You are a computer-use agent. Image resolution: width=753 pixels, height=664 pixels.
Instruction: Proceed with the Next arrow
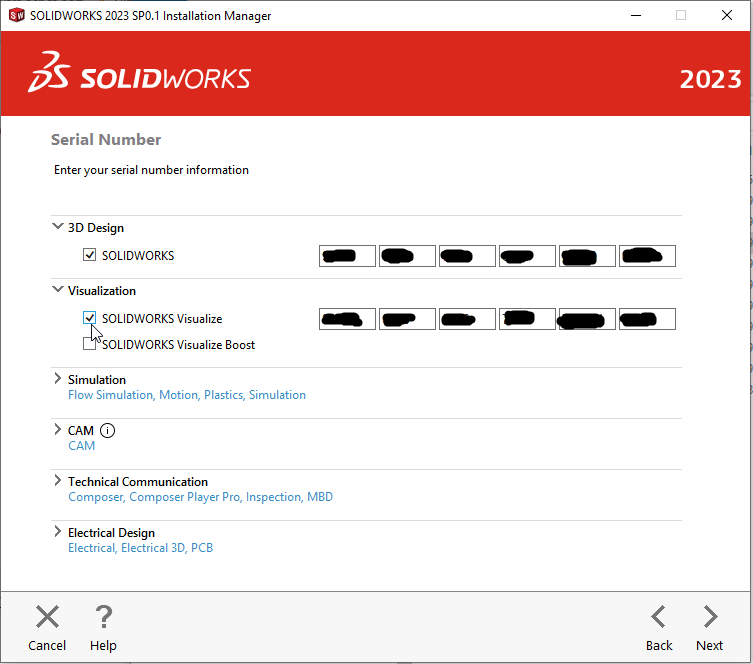click(x=709, y=617)
